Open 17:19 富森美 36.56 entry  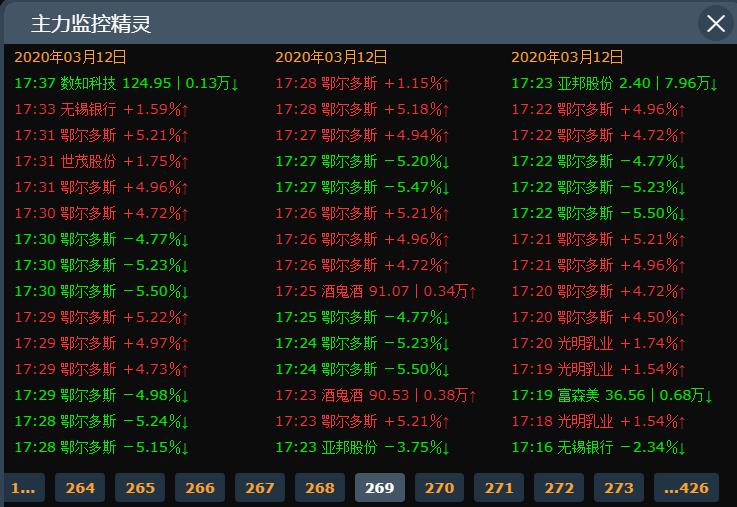[612, 395]
